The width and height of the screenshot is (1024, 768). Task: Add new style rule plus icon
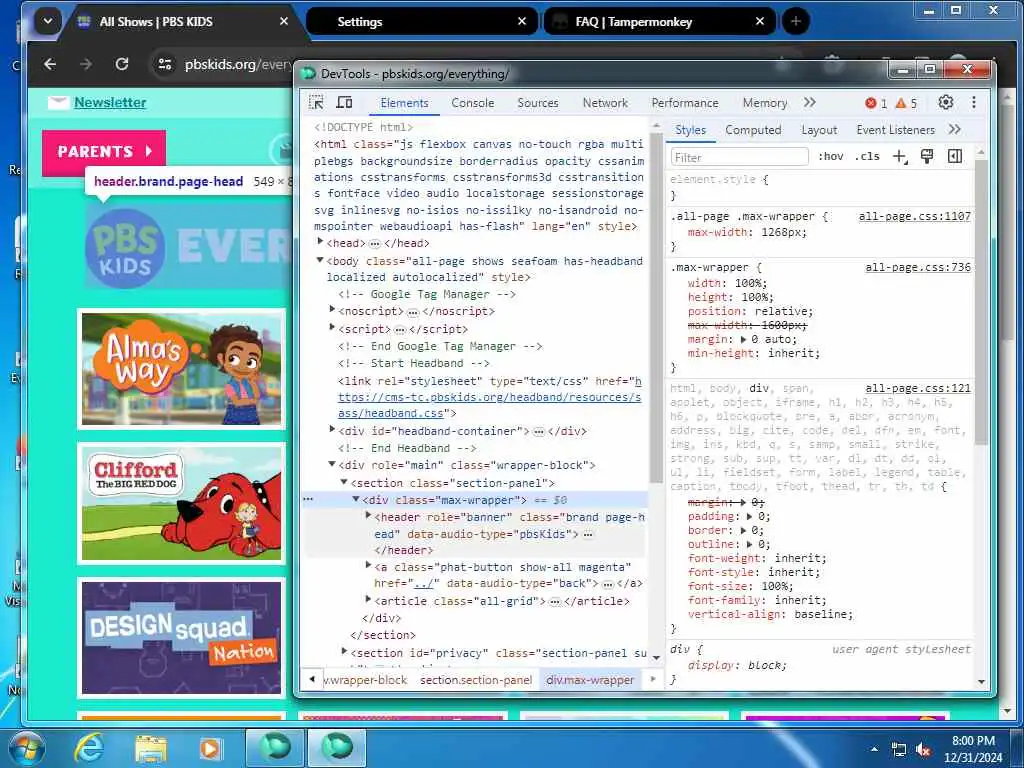[900, 157]
